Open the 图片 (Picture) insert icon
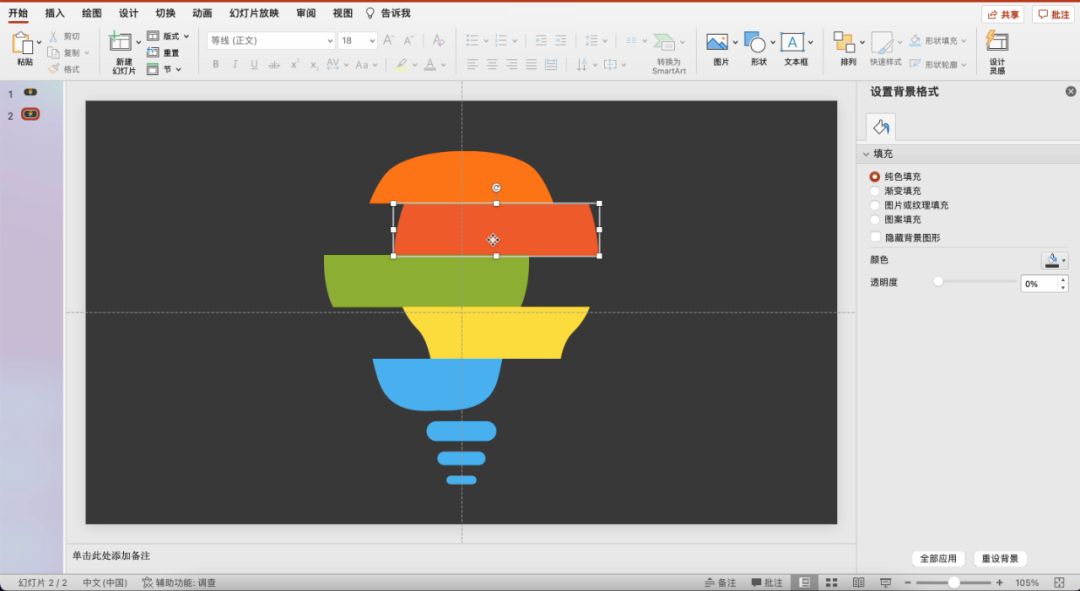1080x591 pixels. click(x=716, y=42)
